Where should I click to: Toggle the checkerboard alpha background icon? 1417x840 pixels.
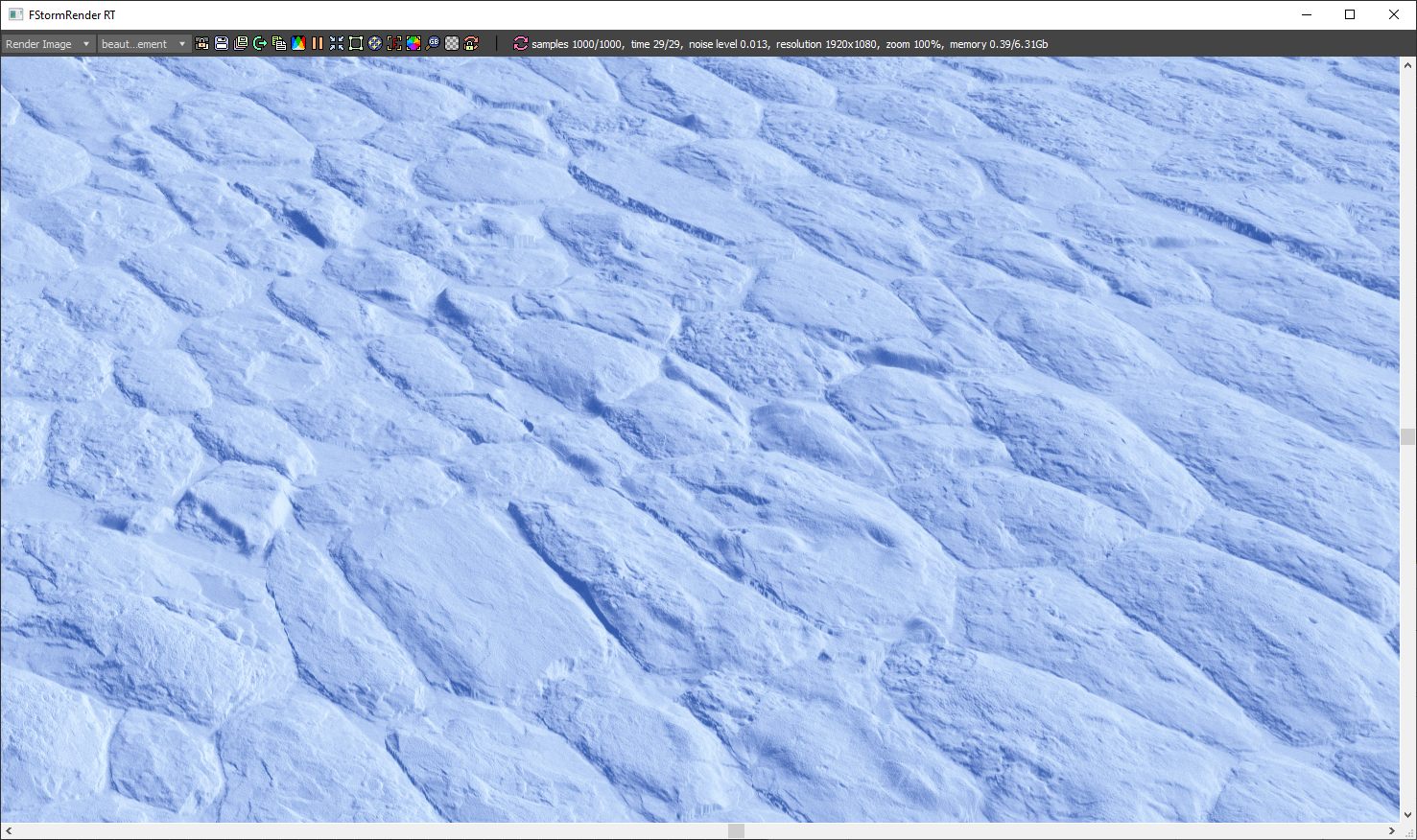click(452, 44)
